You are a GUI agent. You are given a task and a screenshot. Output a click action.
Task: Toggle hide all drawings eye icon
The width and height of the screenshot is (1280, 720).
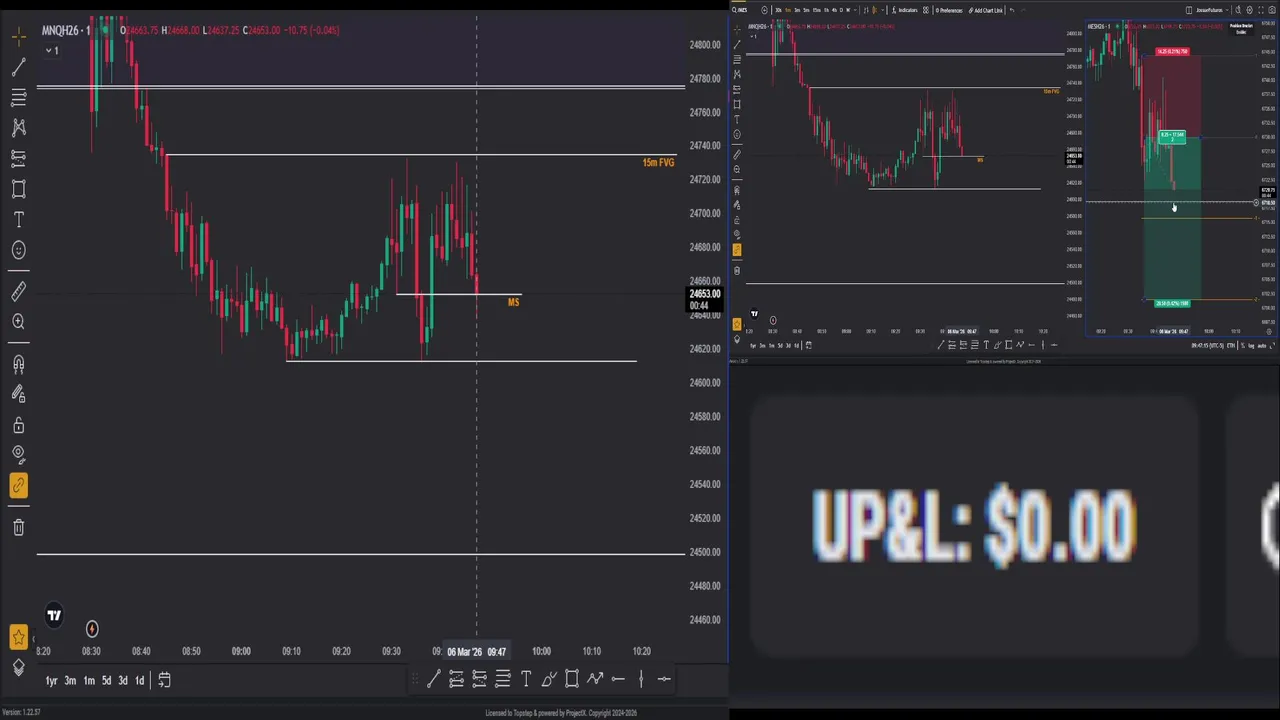19,455
